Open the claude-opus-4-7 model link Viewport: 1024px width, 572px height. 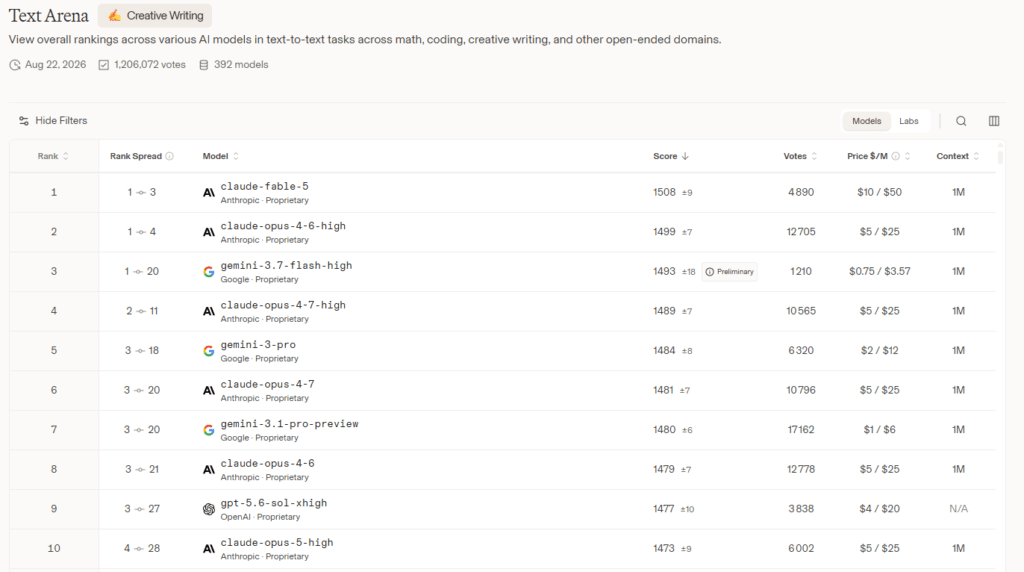(x=267, y=385)
